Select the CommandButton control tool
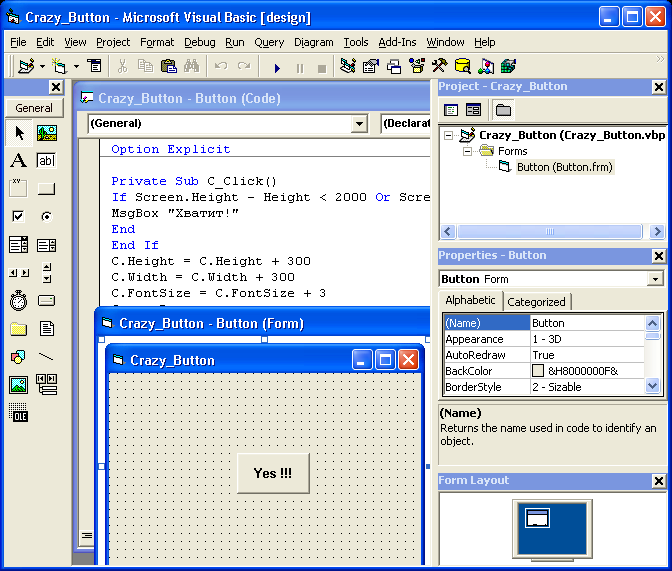 pyautogui.click(x=46, y=189)
